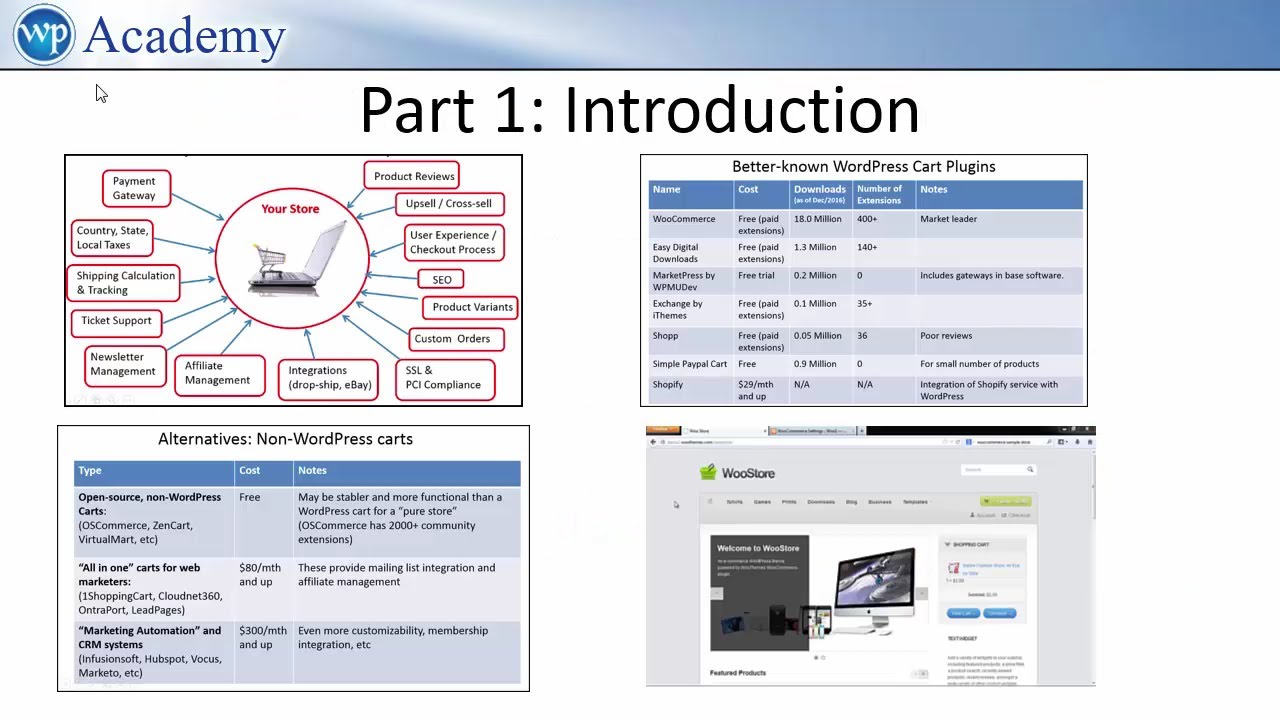Click the home icon in WooStore navigation bar
Viewport: 1280px width, 720px height.
click(710, 501)
